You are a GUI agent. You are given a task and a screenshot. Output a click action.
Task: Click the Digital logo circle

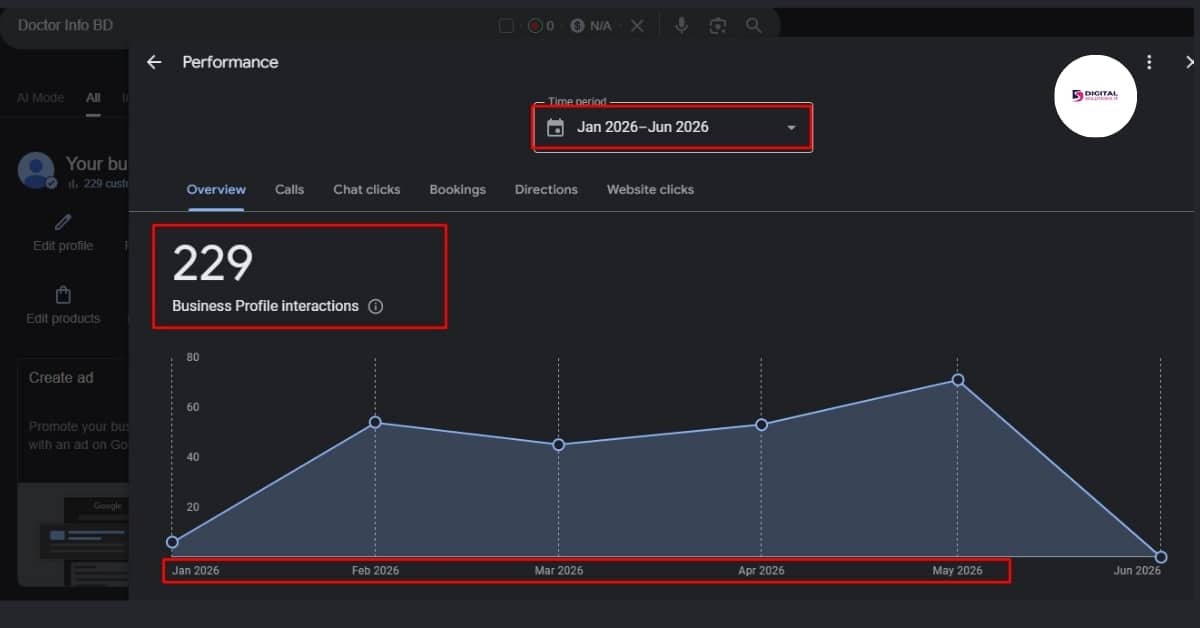[x=1096, y=96]
